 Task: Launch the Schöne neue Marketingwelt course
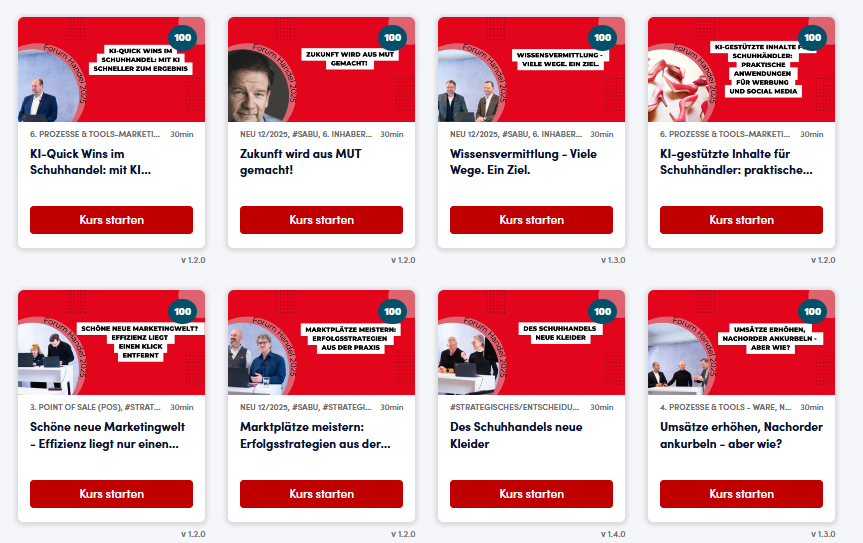[x=111, y=494]
